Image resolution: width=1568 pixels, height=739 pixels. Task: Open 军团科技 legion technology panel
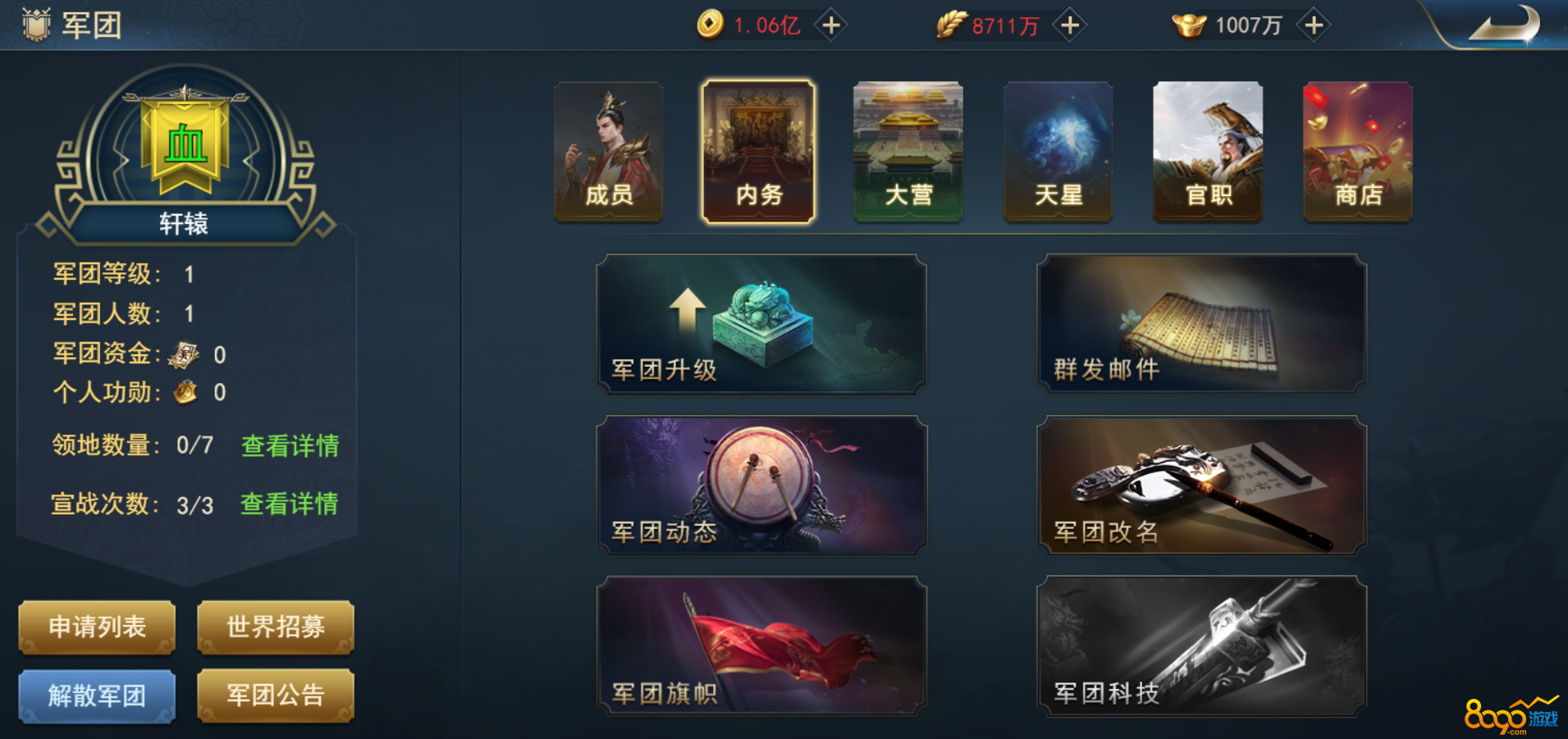[x=1202, y=645]
